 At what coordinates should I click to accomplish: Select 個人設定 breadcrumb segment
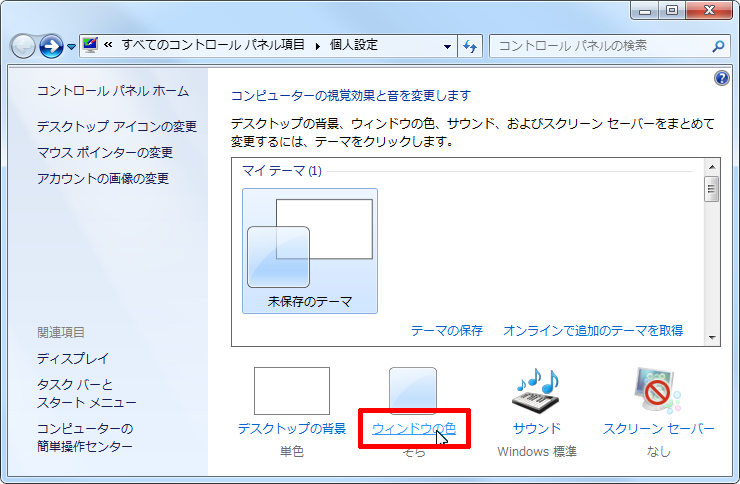pyautogui.click(x=354, y=45)
